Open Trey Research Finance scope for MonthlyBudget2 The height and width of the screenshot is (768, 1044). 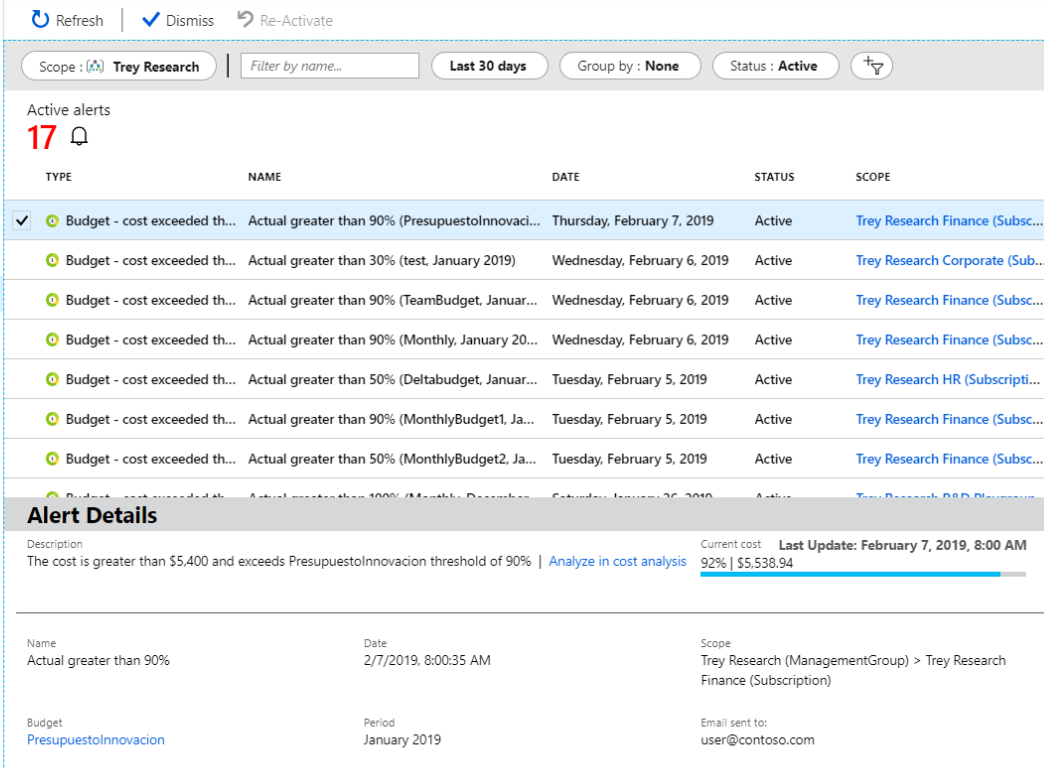pyautogui.click(x=949, y=459)
